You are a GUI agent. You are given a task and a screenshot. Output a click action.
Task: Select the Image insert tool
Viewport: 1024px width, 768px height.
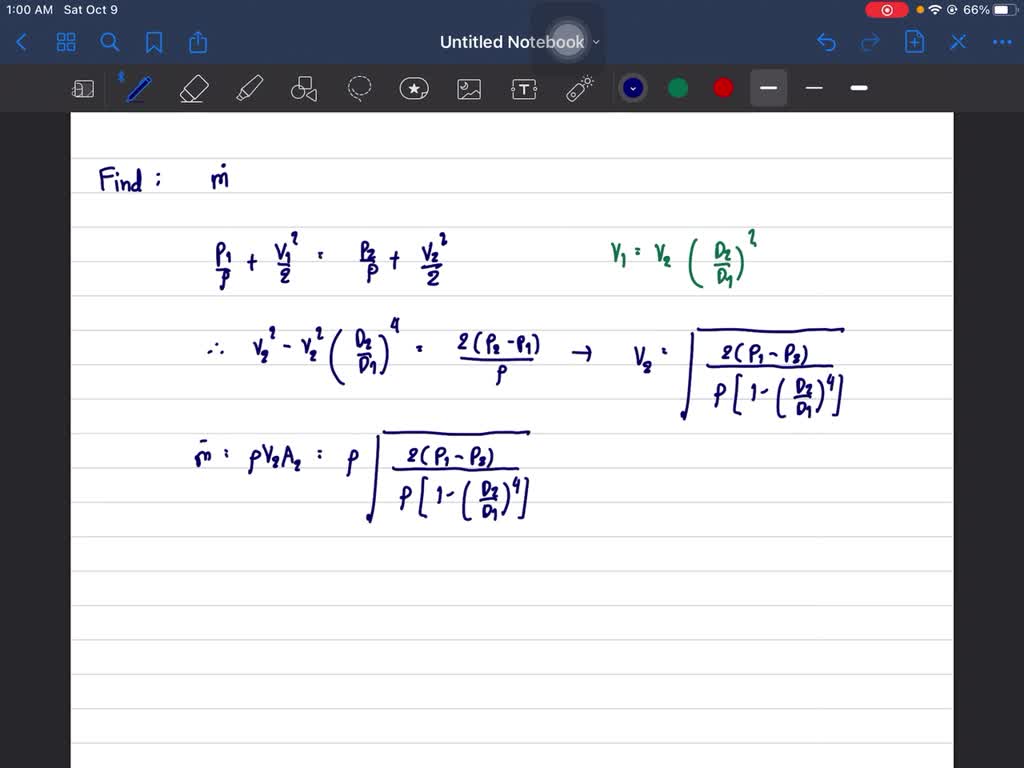tap(469, 89)
